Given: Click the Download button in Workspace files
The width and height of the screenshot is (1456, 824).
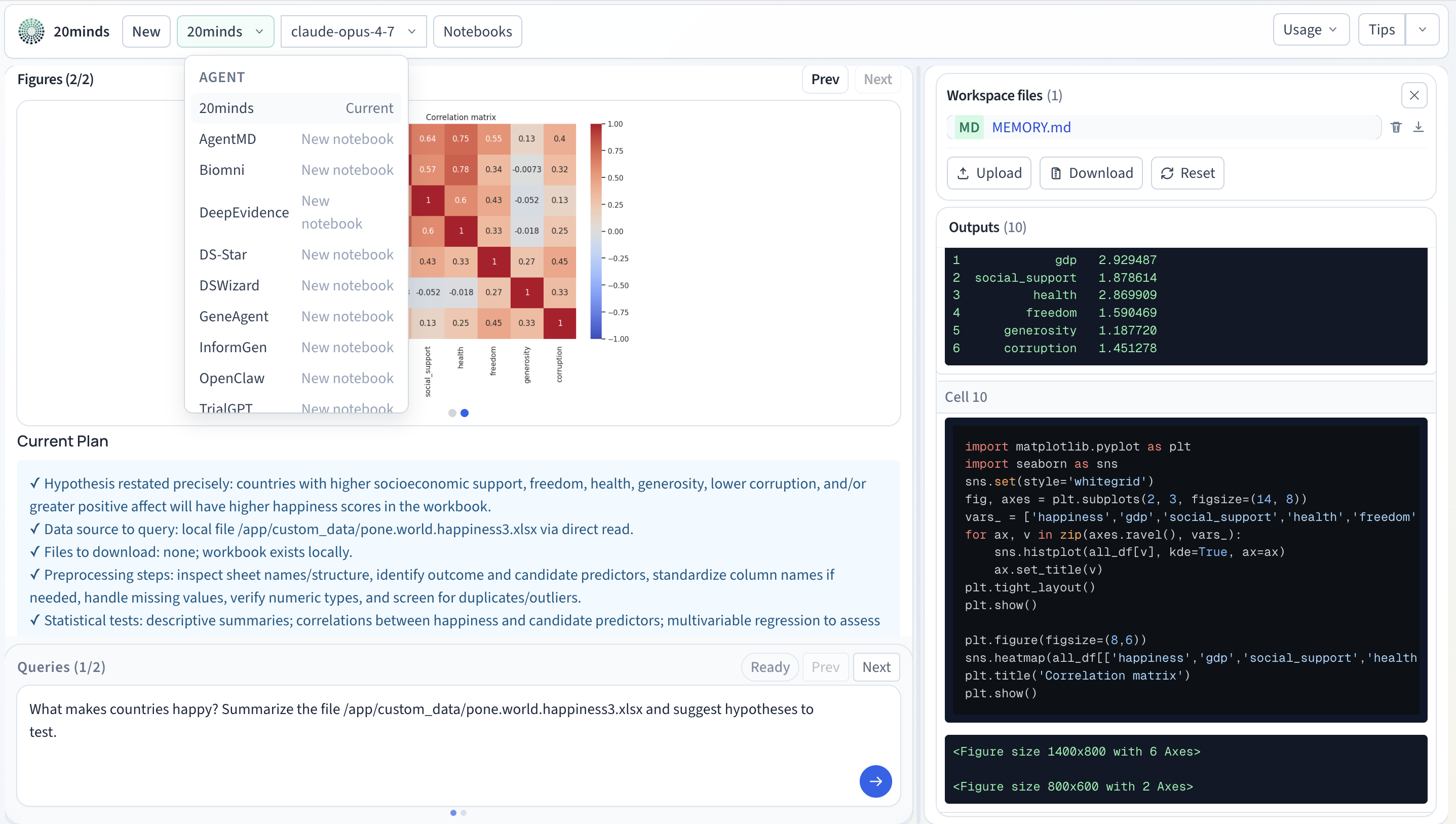Looking at the screenshot, I should pos(1091,173).
